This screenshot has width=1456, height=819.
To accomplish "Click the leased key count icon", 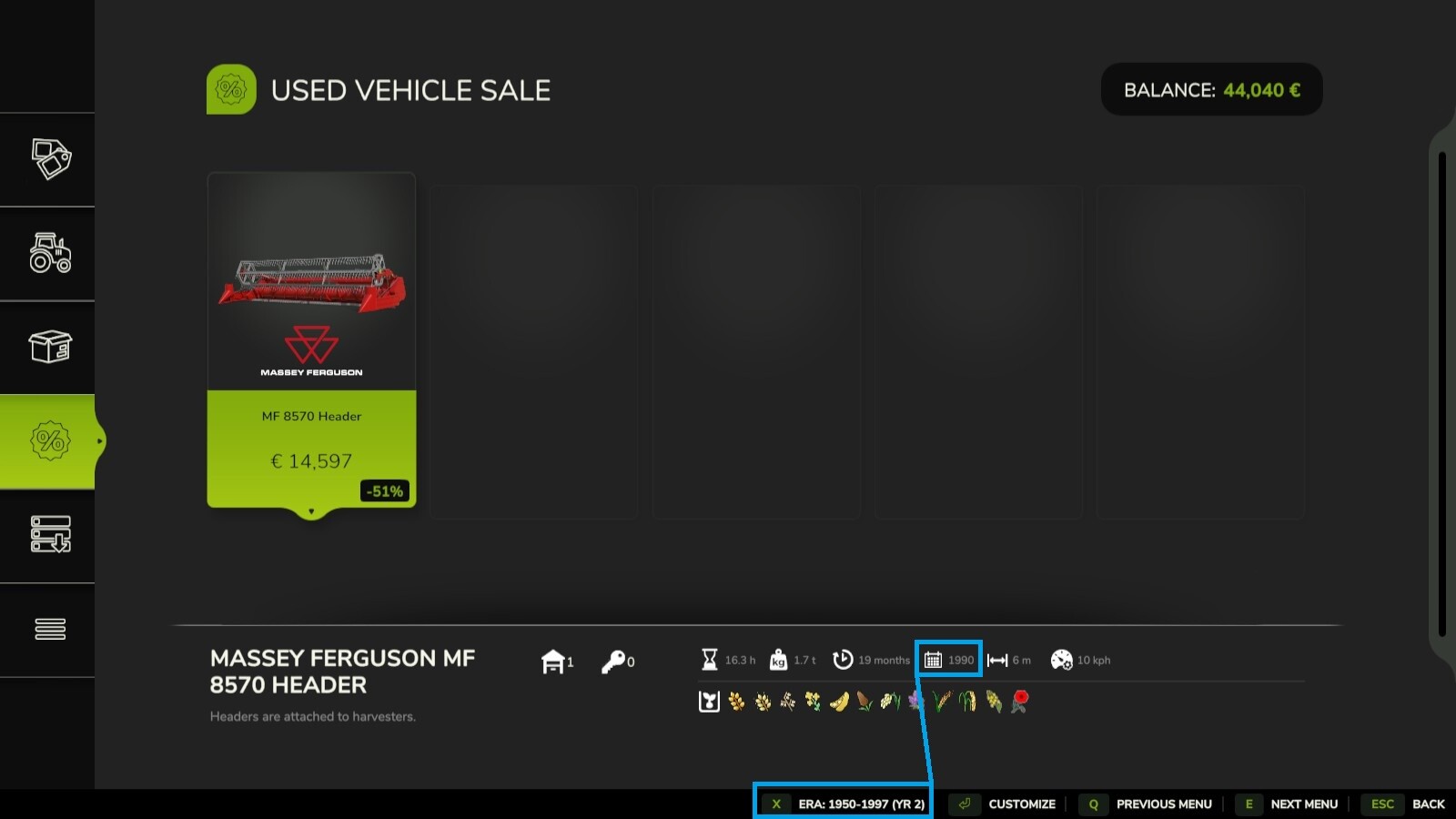I will tap(613, 662).
